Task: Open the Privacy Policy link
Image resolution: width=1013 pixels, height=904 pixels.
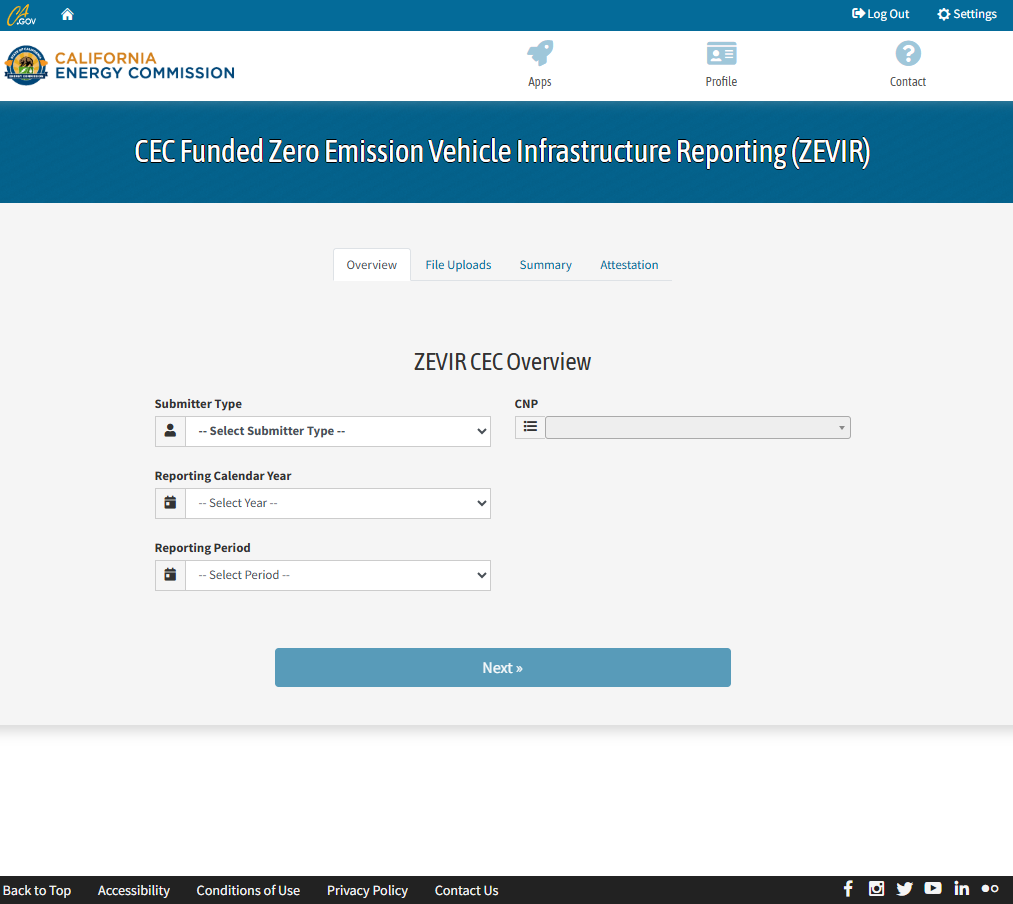Action: pyautogui.click(x=367, y=890)
